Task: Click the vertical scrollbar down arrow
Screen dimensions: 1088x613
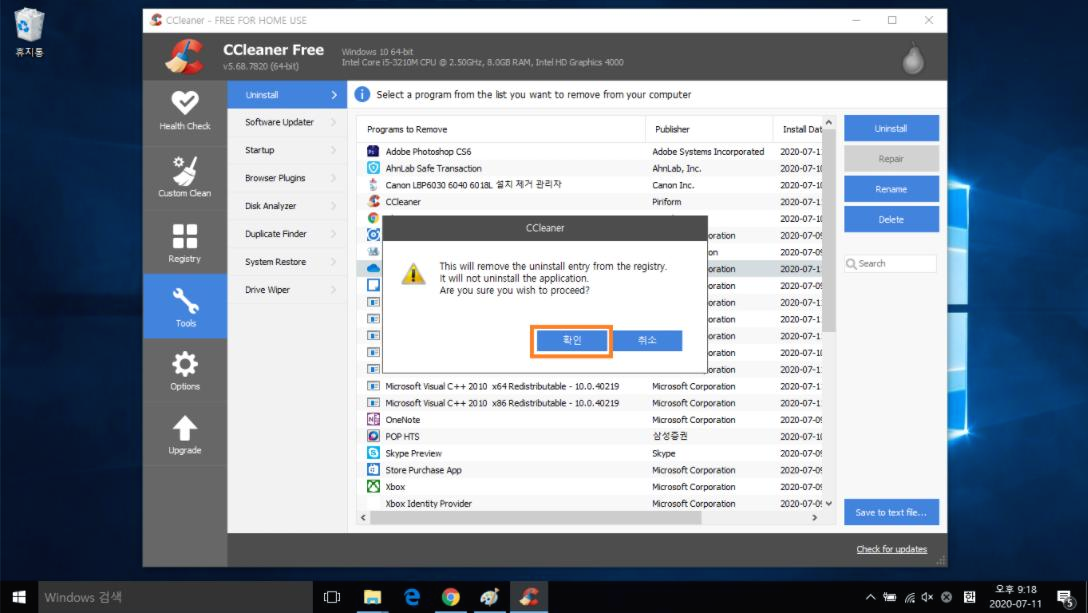Action: (x=829, y=503)
